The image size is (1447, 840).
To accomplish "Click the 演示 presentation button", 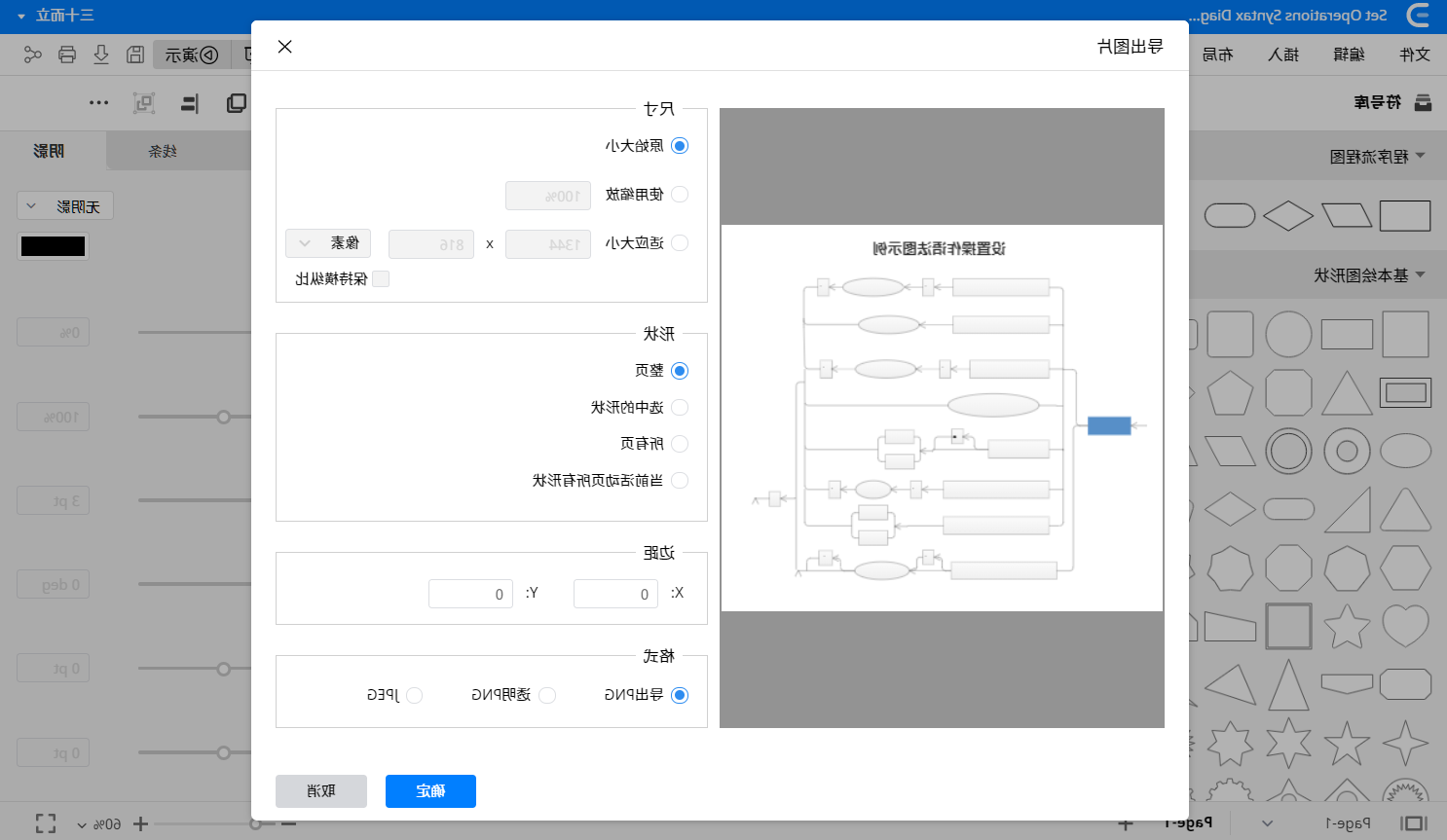I will click(x=192, y=55).
